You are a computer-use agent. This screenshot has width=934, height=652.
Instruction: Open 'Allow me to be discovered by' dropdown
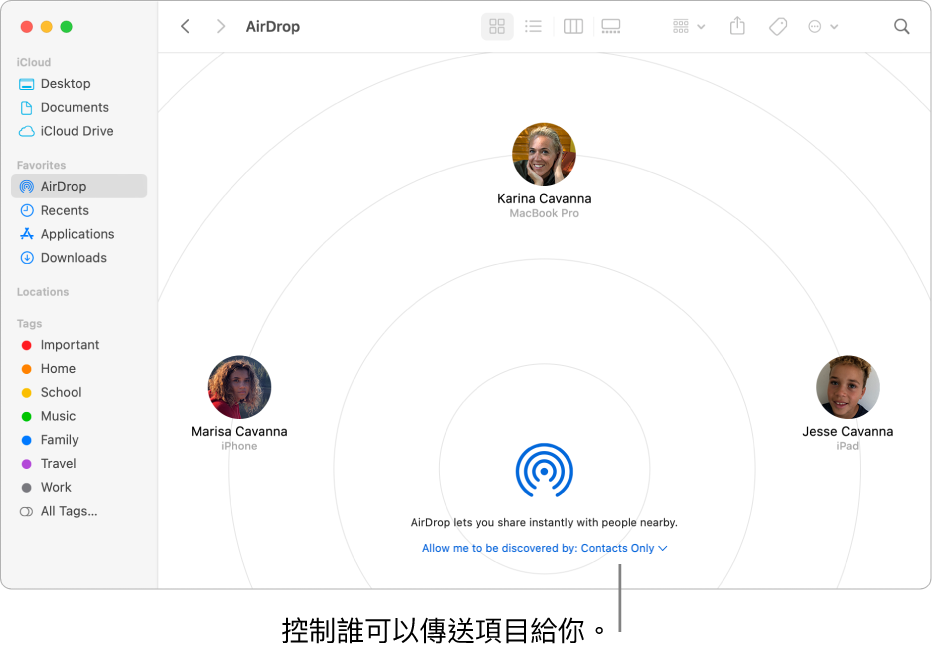[544, 548]
